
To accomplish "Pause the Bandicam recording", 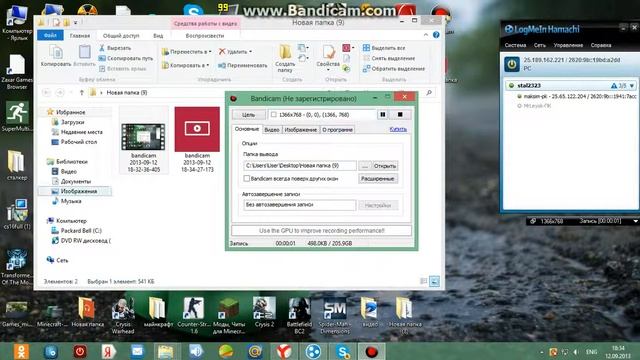I will pyautogui.click(x=382, y=115).
